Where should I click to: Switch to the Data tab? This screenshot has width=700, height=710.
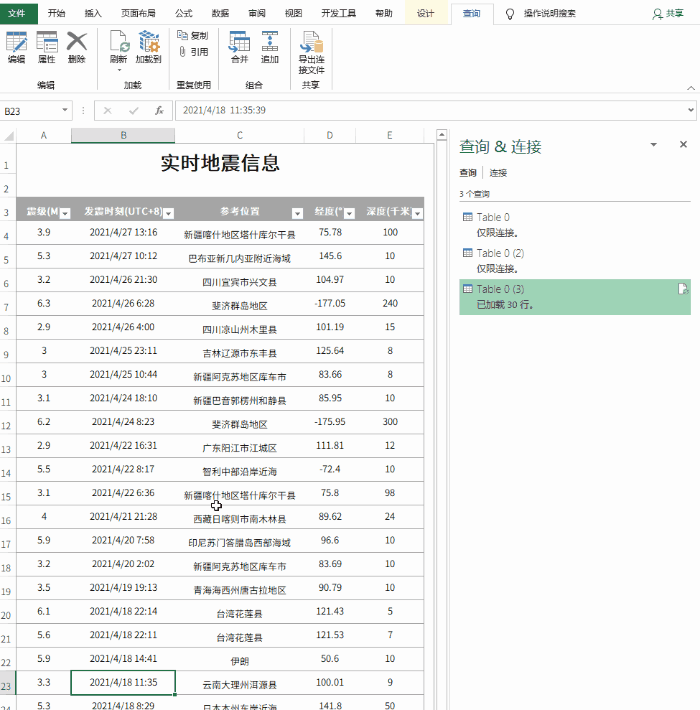tap(220, 13)
